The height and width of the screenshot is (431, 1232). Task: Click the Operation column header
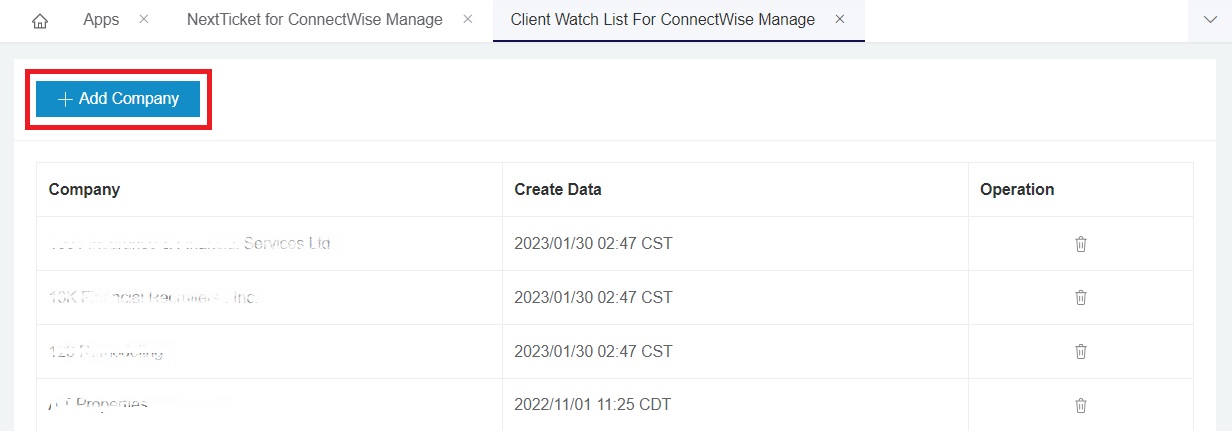1016,190
